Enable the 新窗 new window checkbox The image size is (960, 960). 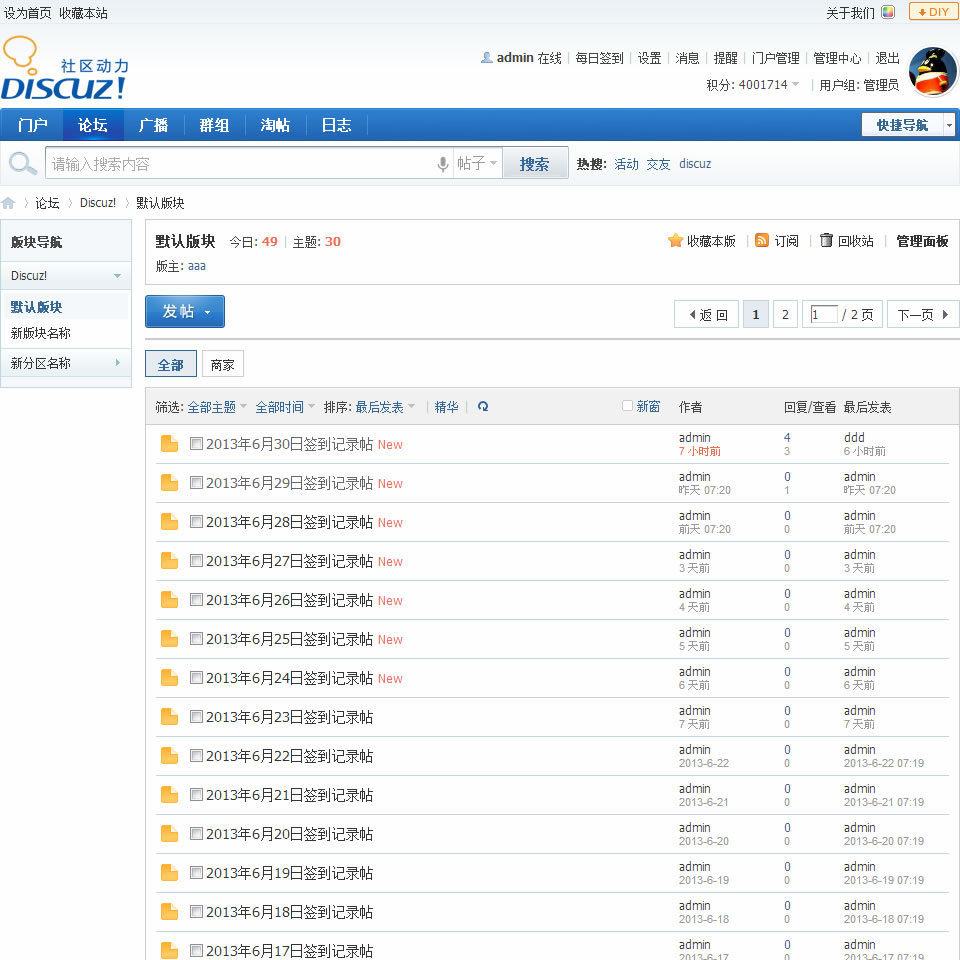(628, 406)
